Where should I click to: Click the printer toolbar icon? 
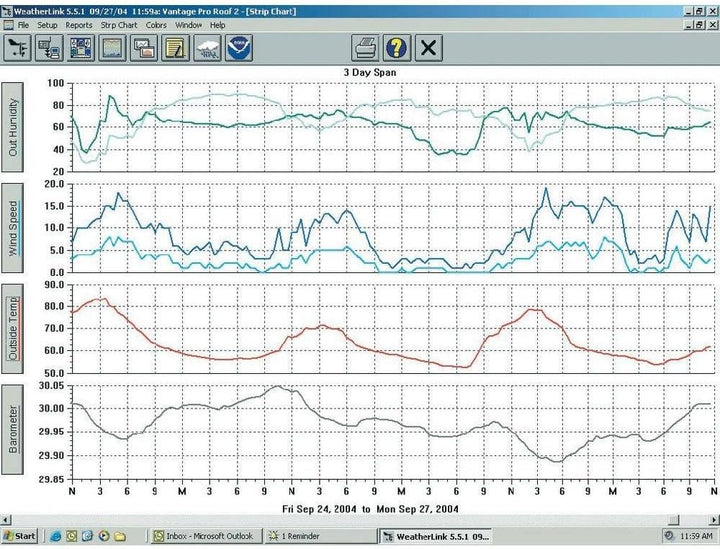click(366, 48)
